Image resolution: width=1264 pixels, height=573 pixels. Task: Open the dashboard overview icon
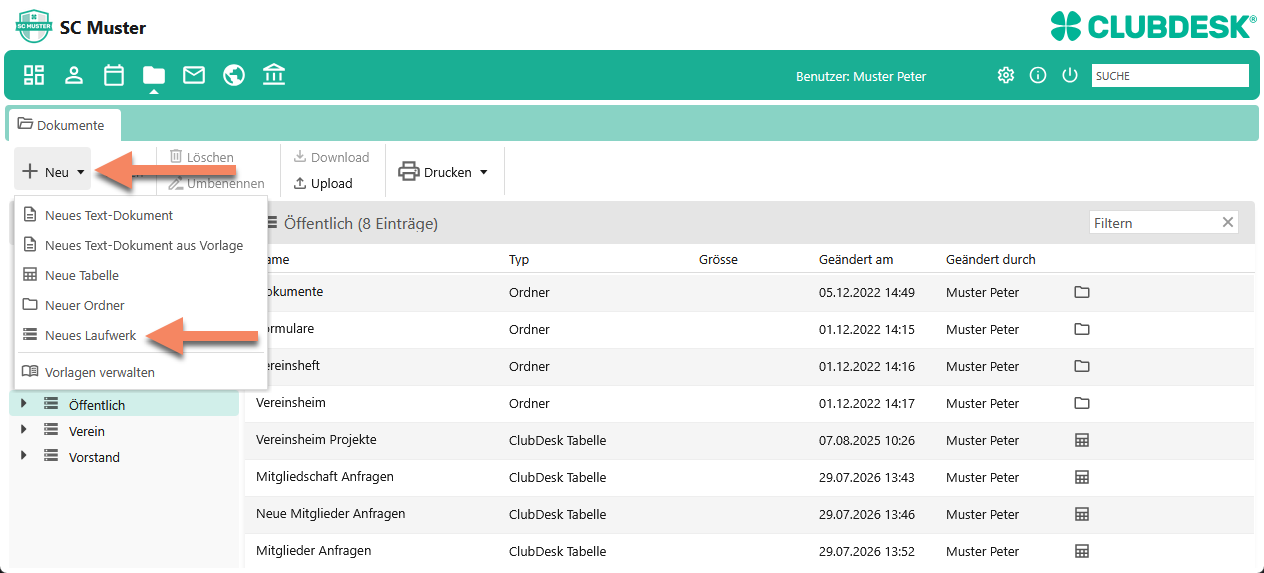[x=35, y=75]
